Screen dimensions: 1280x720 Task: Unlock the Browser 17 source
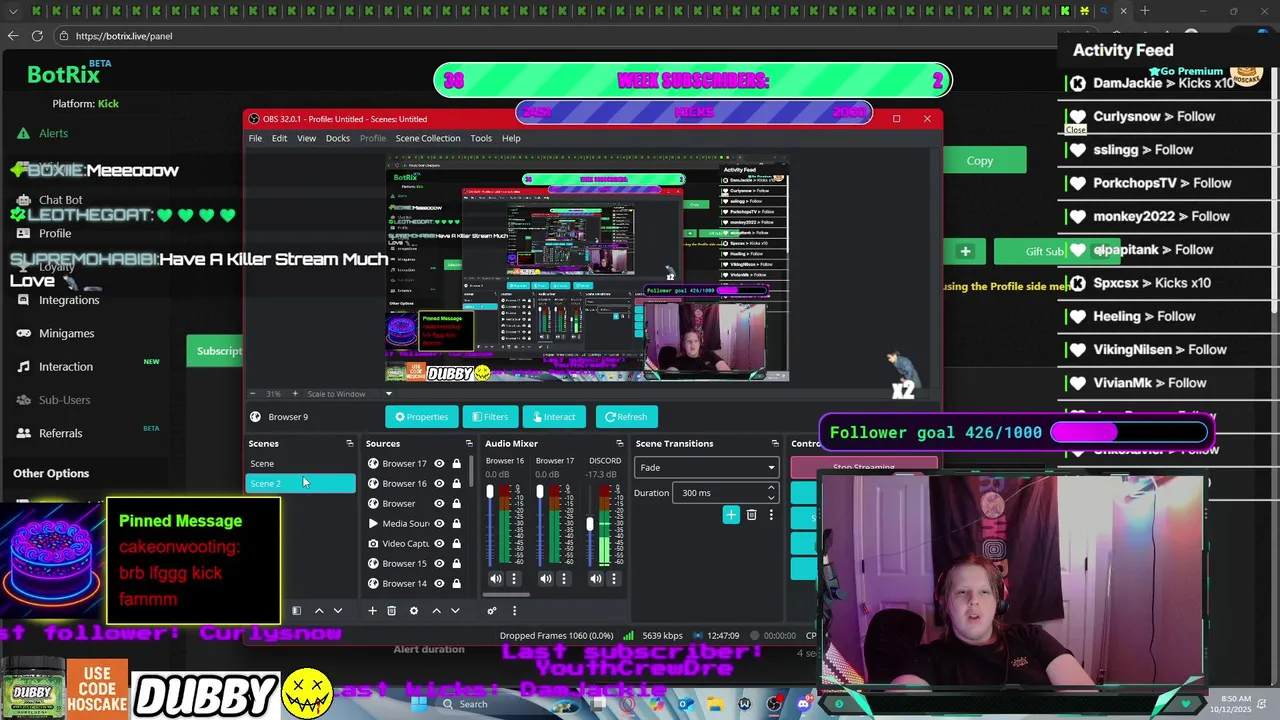click(457, 464)
